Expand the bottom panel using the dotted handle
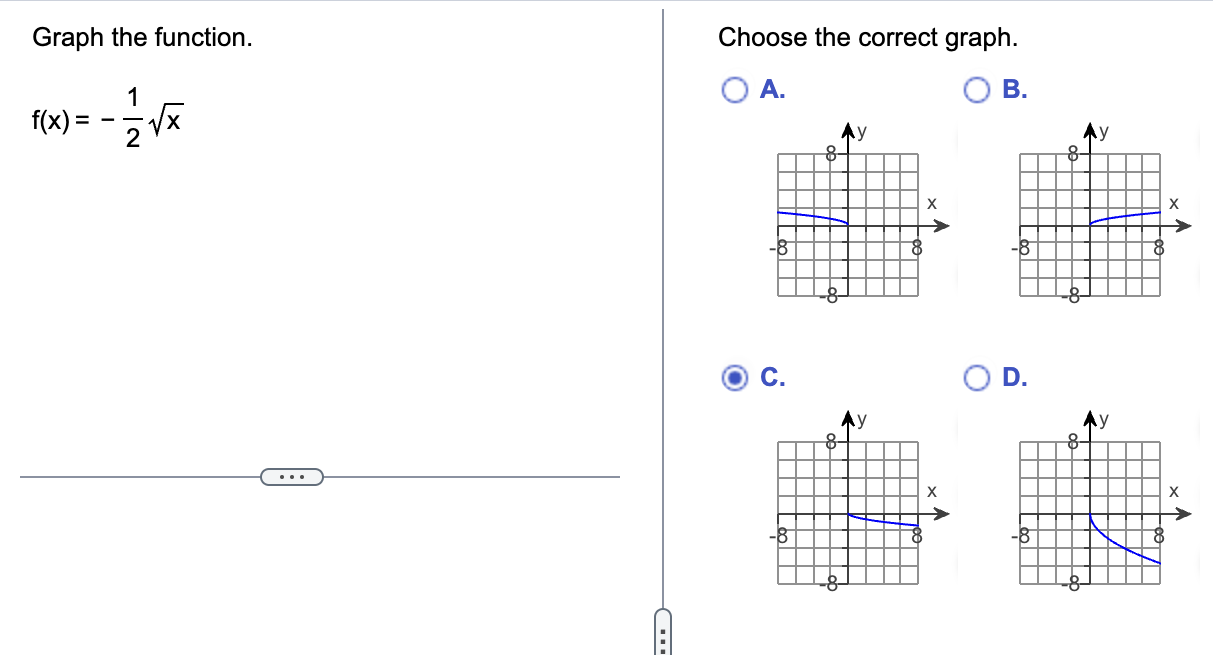1213x655 pixels. point(665,632)
